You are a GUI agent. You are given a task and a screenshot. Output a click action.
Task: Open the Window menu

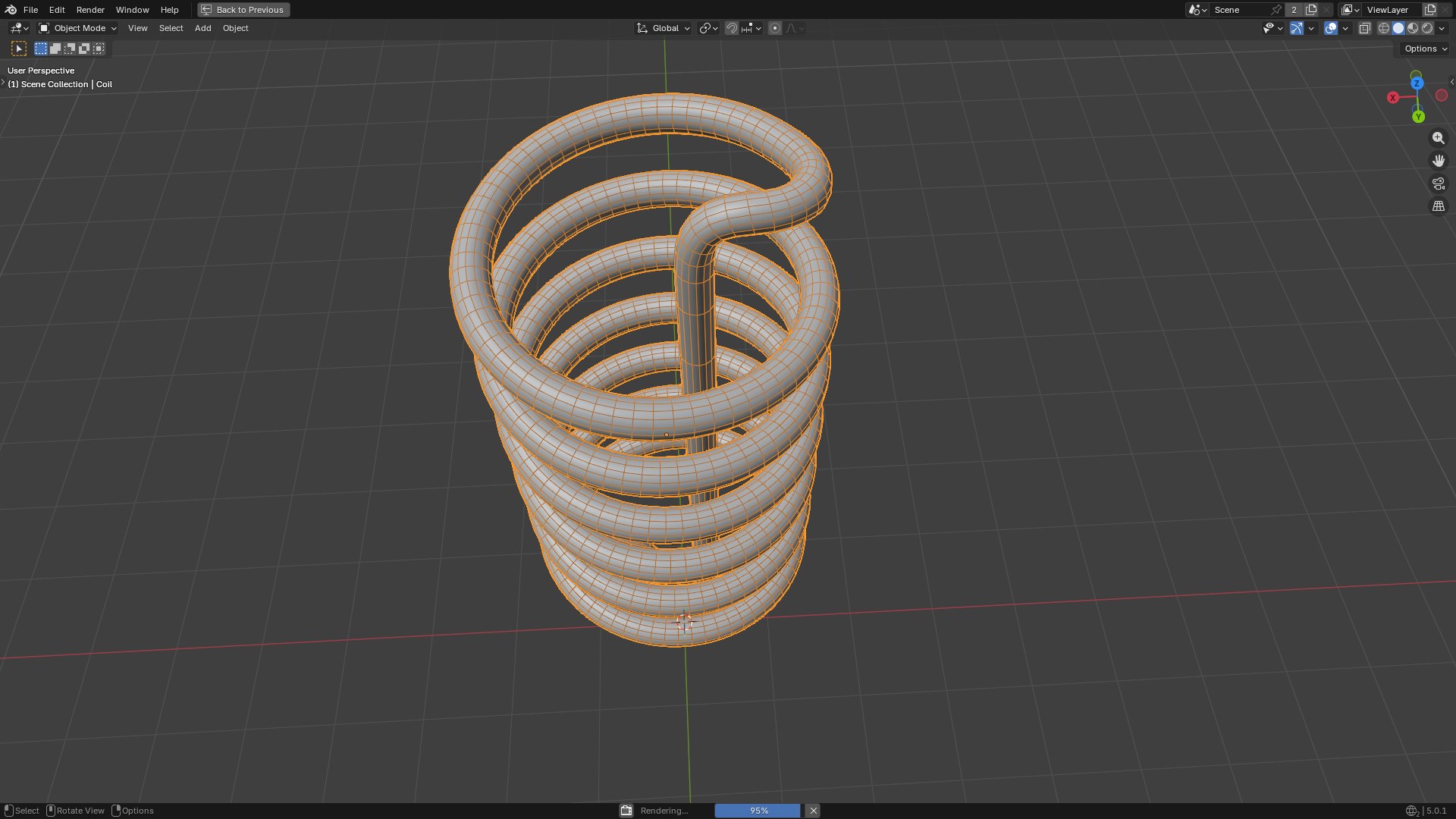[x=132, y=10]
